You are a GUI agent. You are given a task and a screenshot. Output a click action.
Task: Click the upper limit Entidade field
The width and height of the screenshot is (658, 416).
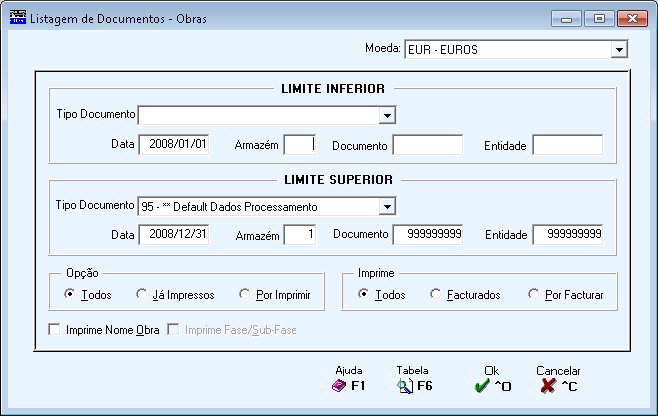tap(567, 235)
